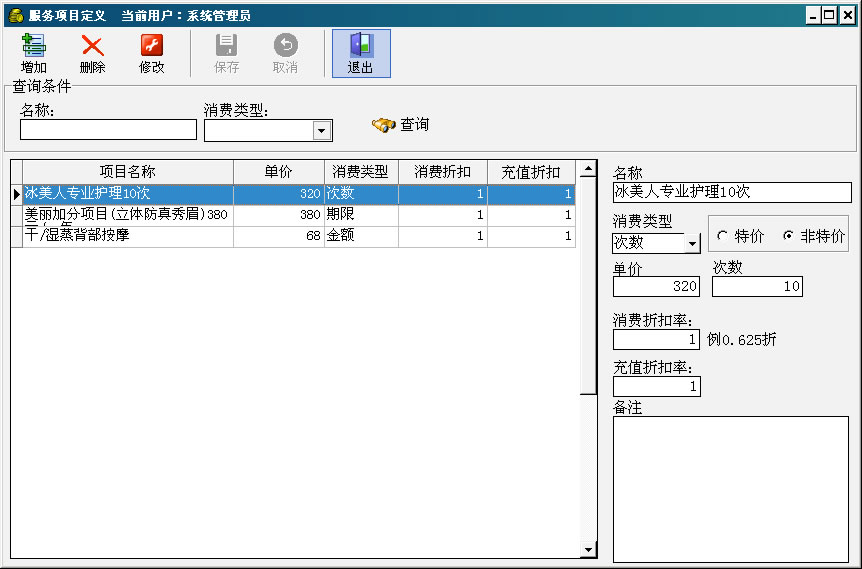Click the table scrollbar down arrow

[588, 550]
